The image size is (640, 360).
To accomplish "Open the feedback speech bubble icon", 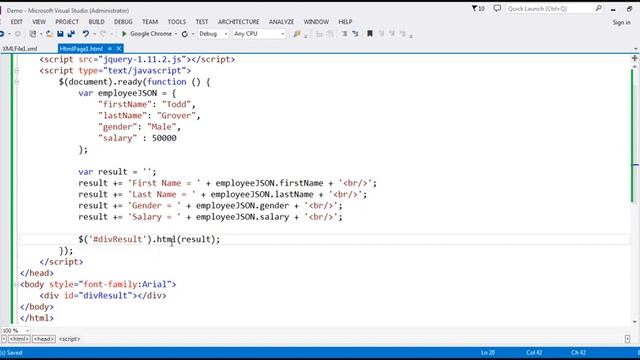I will (x=497, y=8).
